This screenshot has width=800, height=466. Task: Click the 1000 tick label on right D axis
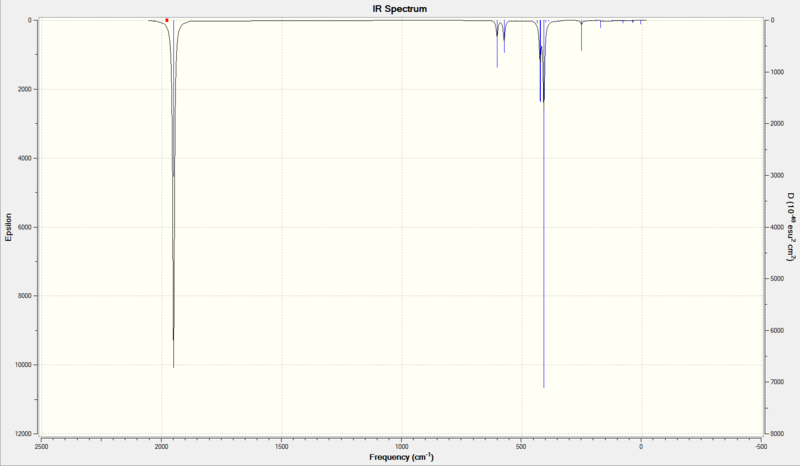click(778, 72)
